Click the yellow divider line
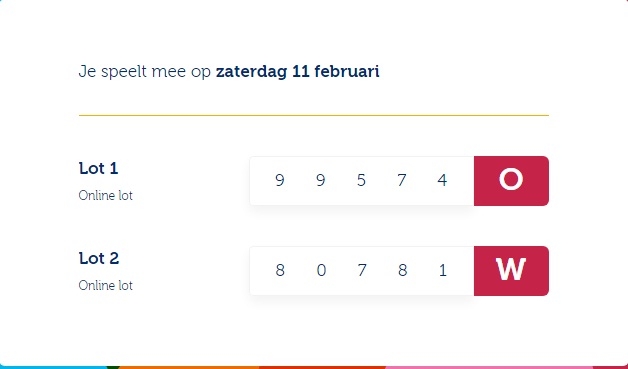Image resolution: width=628 pixels, height=369 pixels. pyautogui.click(x=314, y=115)
